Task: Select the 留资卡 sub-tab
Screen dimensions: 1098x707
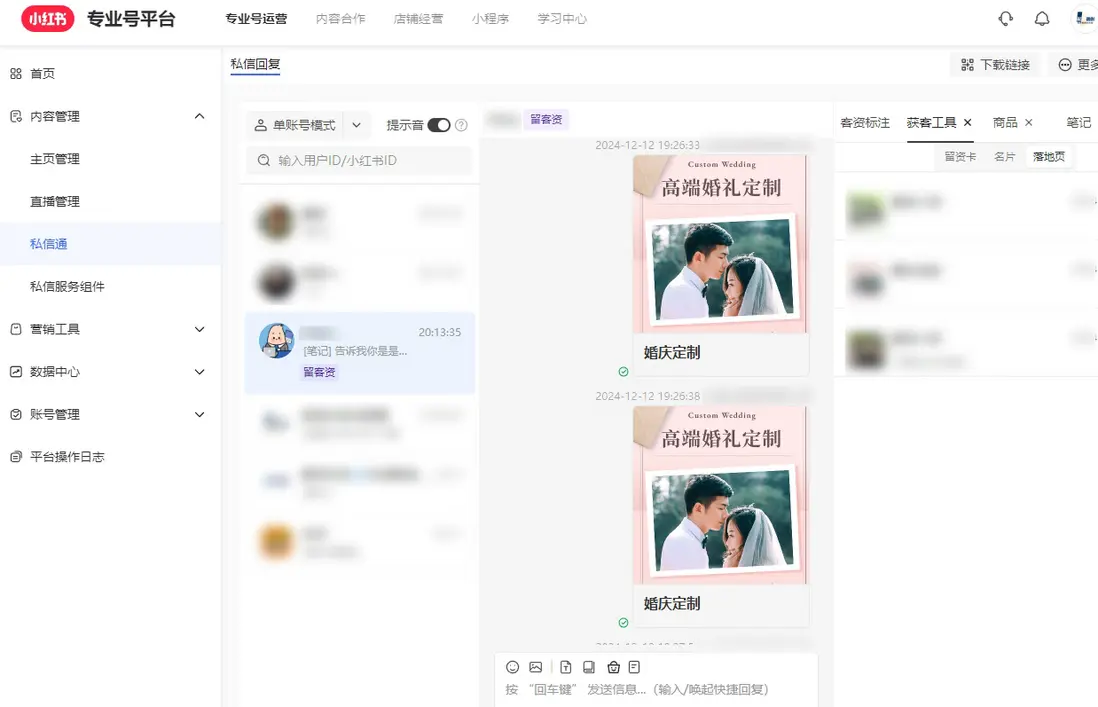Action: pos(960,157)
